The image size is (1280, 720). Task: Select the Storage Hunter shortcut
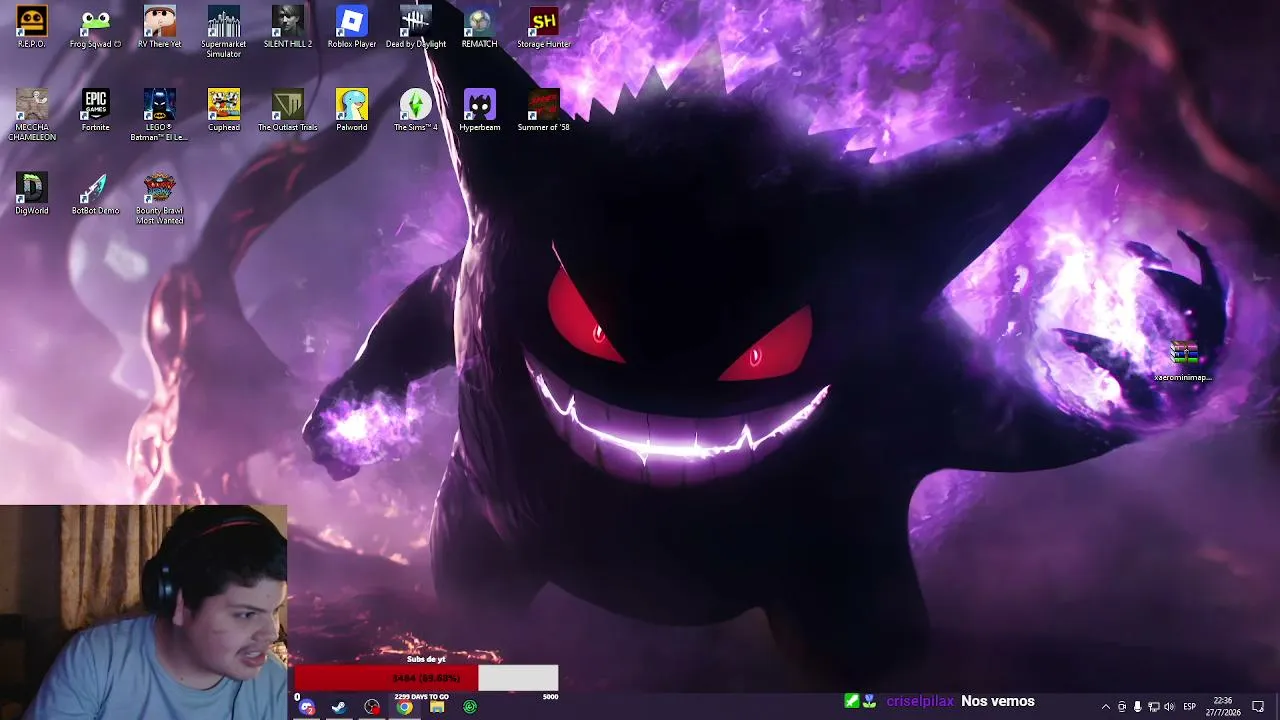pos(544,27)
